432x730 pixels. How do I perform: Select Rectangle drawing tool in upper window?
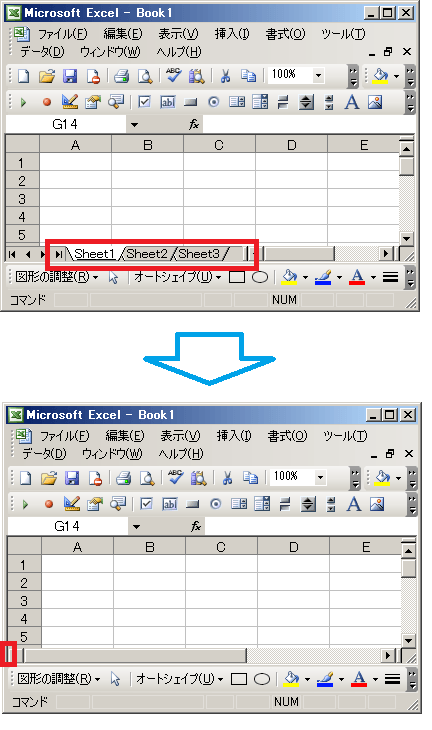(x=237, y=277)
